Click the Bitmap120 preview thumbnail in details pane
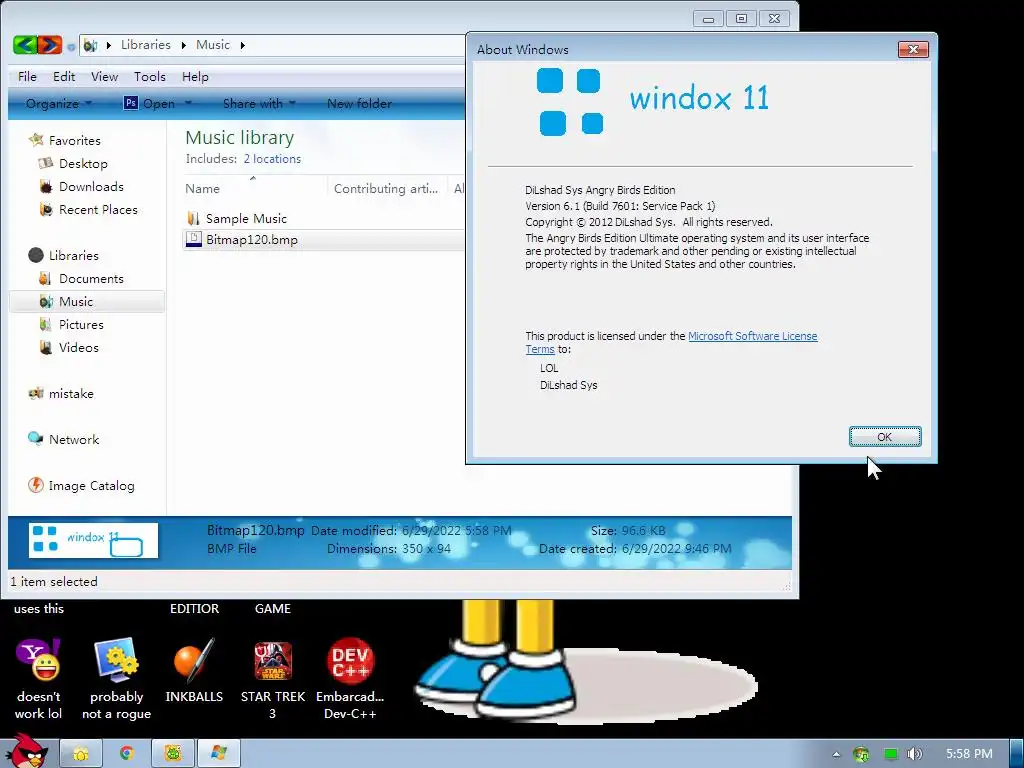This screenshot has width=1024, height=768. point(93,540)
